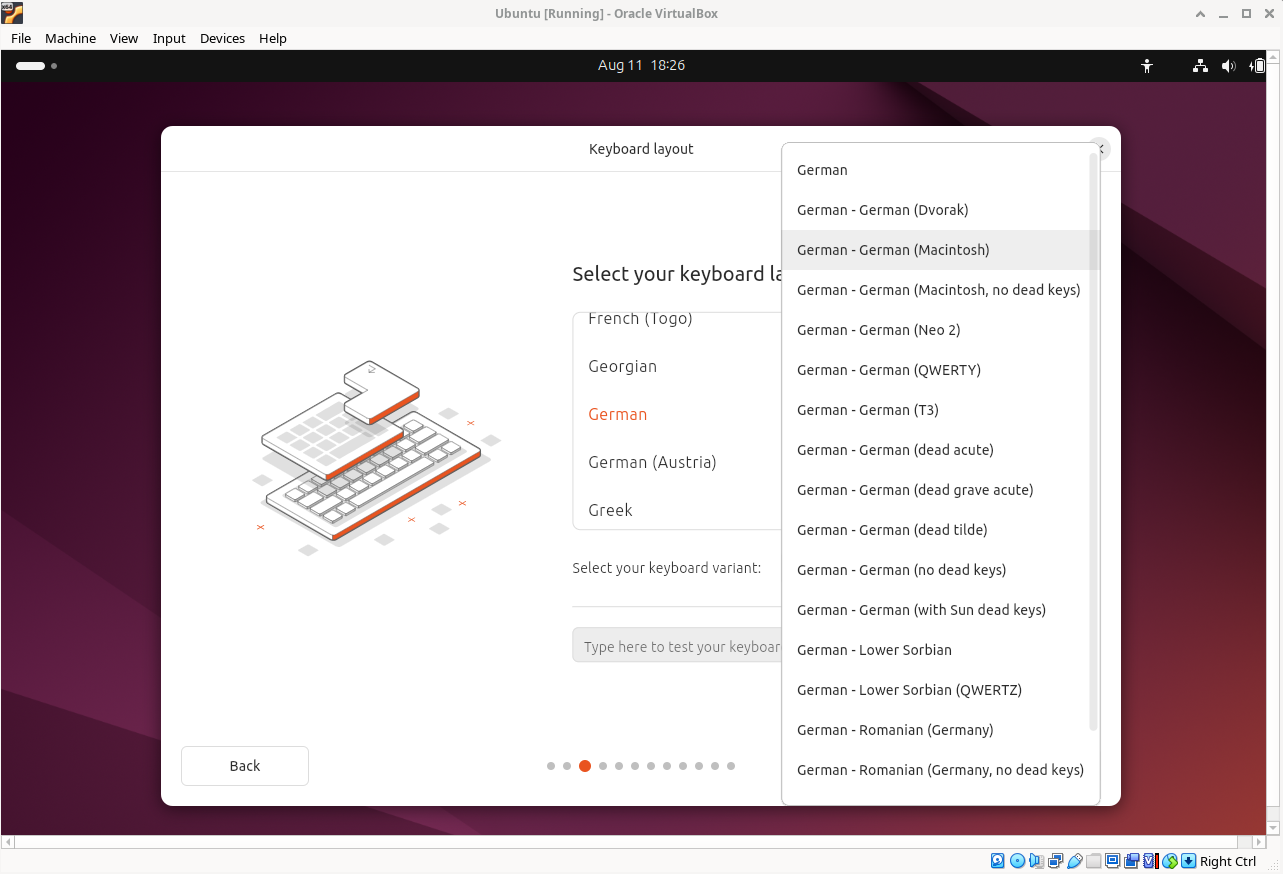Screen dimensions: 1283x874
Task: Open the accessibility menu in top bar
Action: [x=1147, y=66]
